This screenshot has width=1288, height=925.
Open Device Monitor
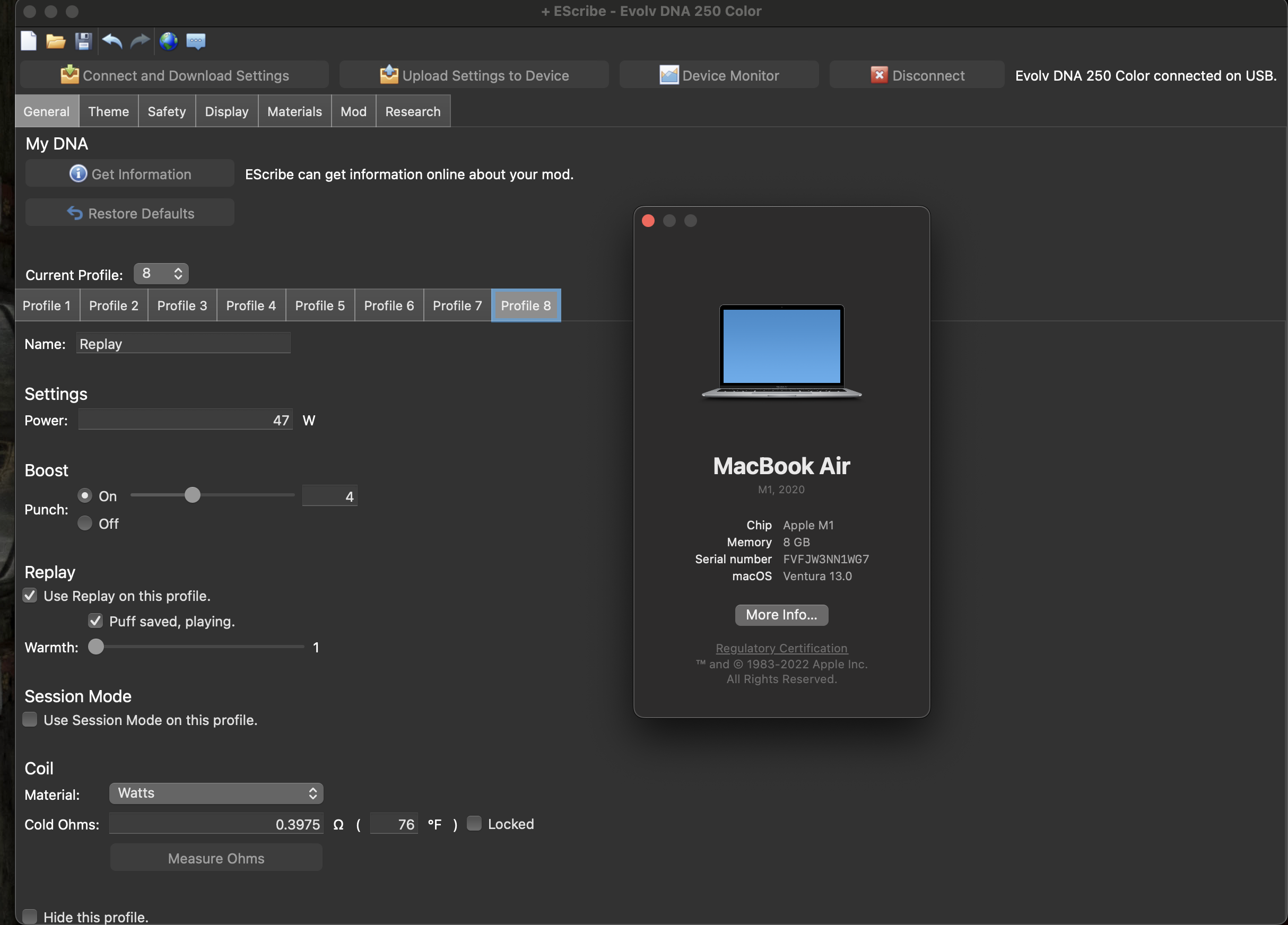[719, 75]
